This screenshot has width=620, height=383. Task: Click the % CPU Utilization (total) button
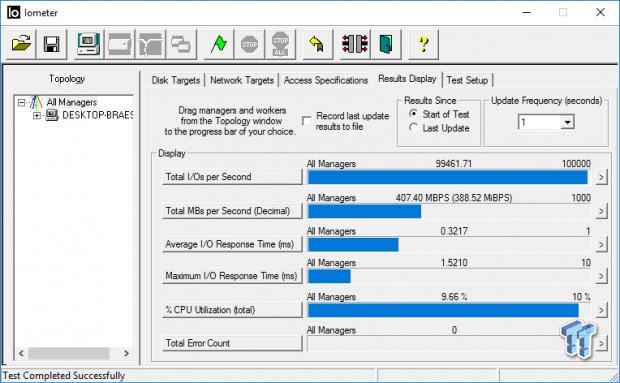[232, 310]
